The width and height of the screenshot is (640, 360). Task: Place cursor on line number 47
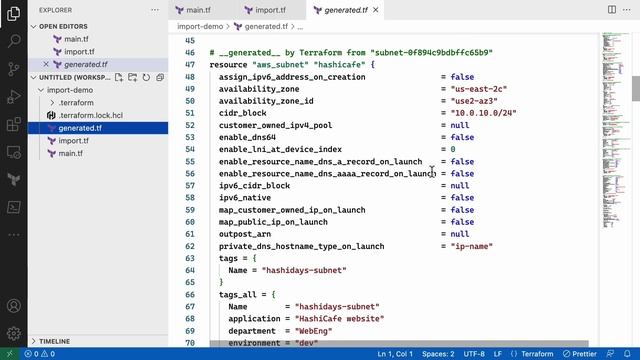(x=190, y=64)
